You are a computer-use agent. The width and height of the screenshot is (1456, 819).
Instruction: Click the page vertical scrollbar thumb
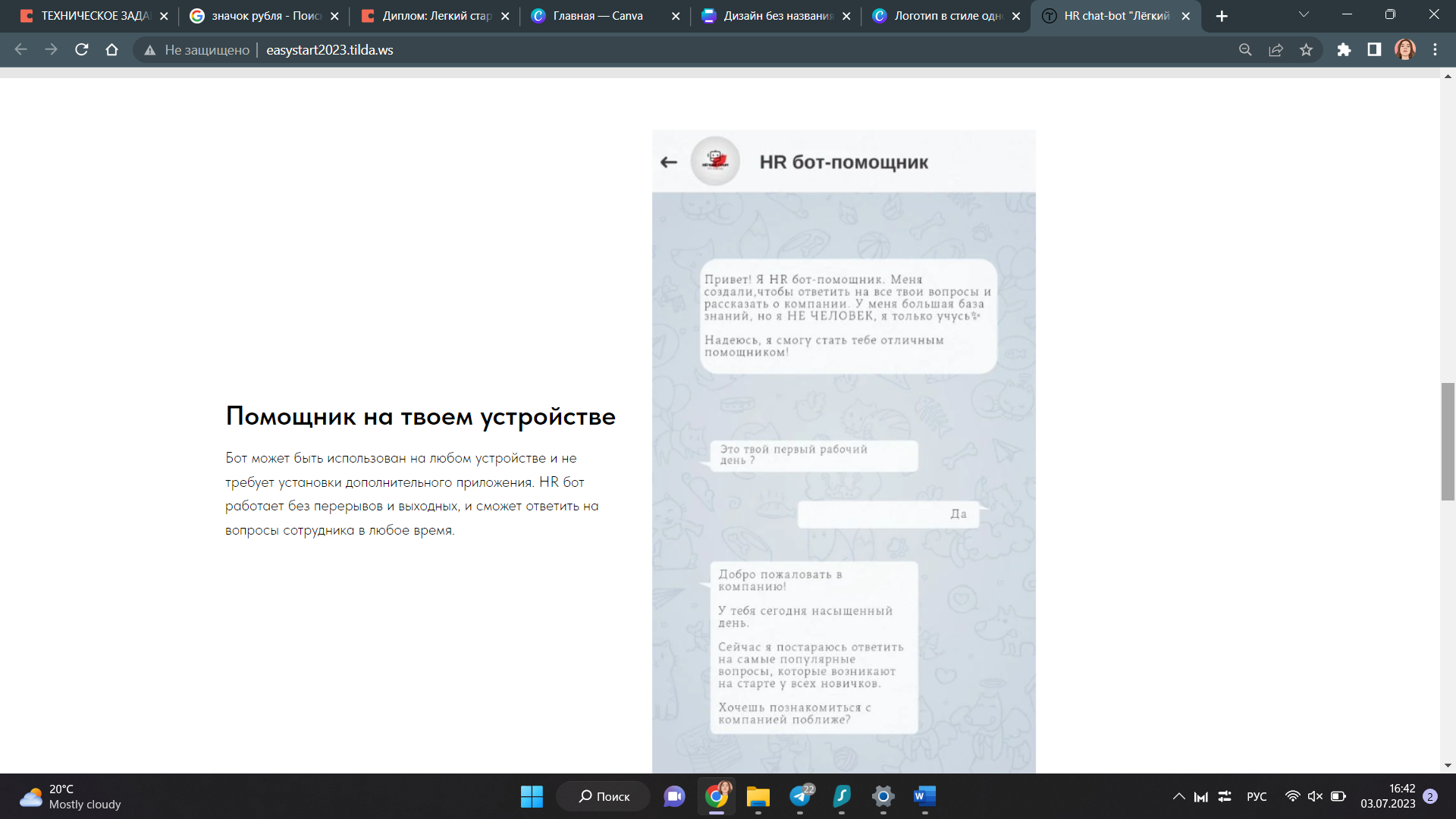click(x=1448, y=441)
